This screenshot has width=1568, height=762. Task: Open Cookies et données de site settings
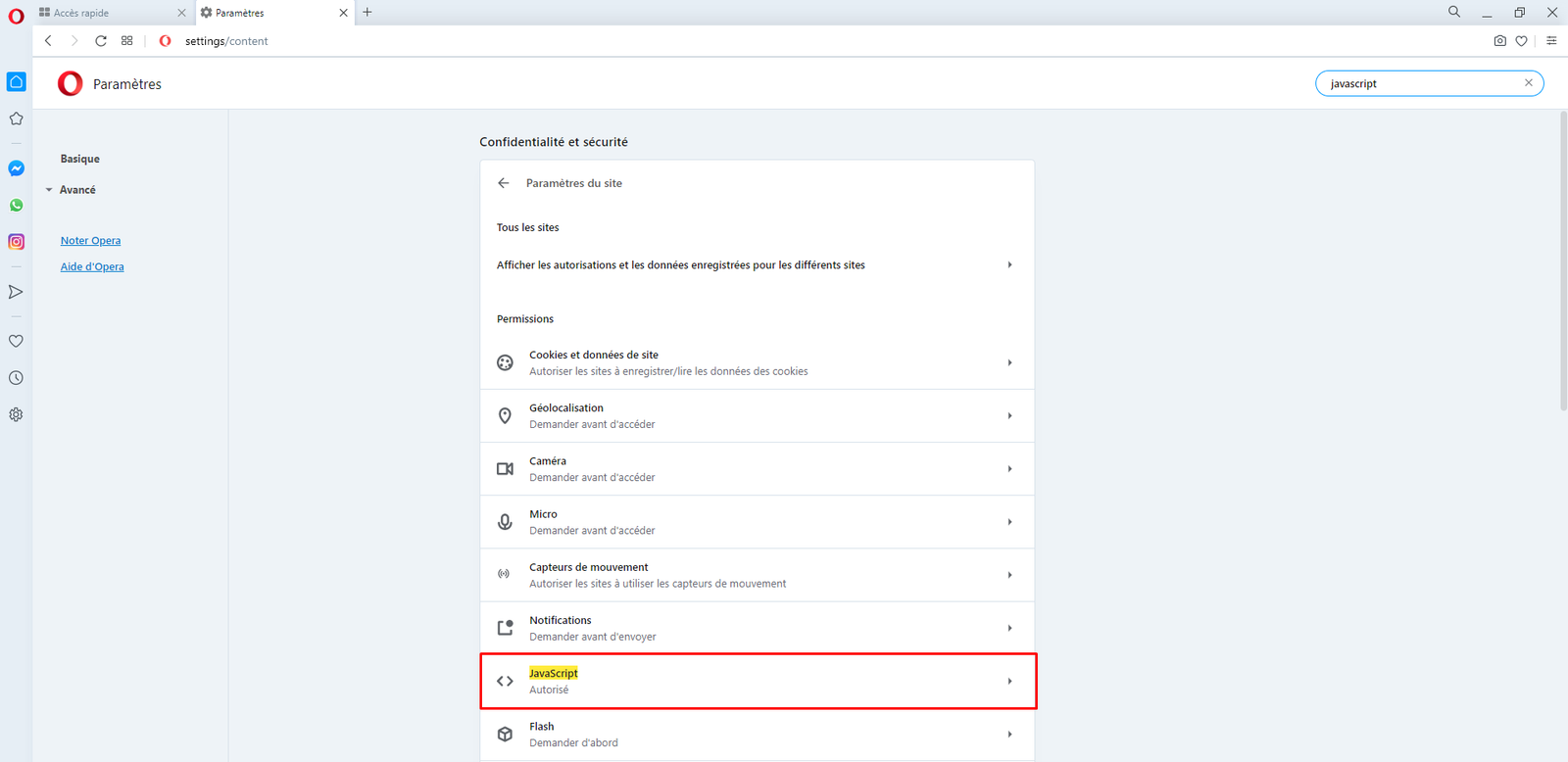pyautogui.click(x=758, y=362)
